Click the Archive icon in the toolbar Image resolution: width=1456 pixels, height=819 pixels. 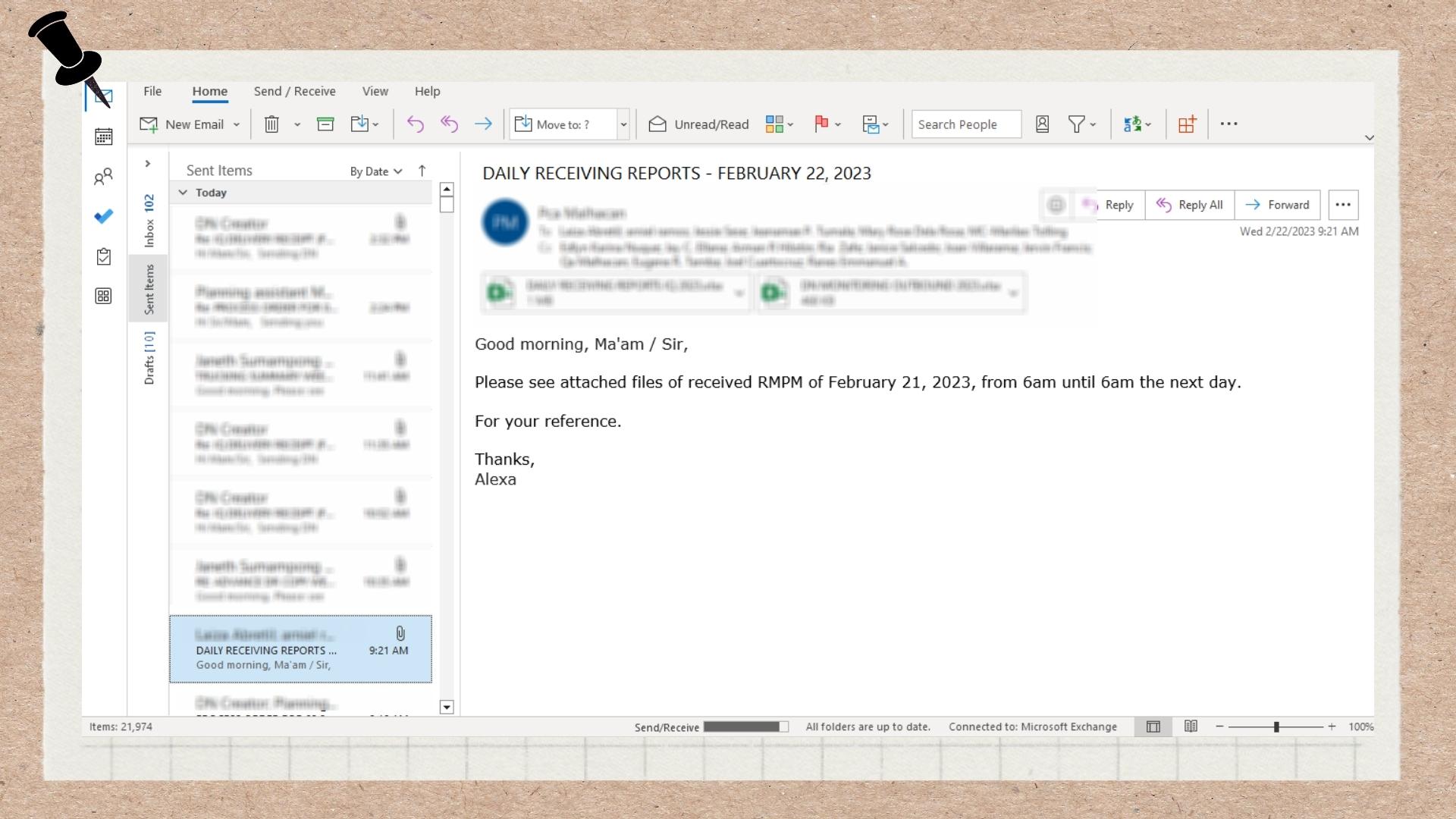325,124
